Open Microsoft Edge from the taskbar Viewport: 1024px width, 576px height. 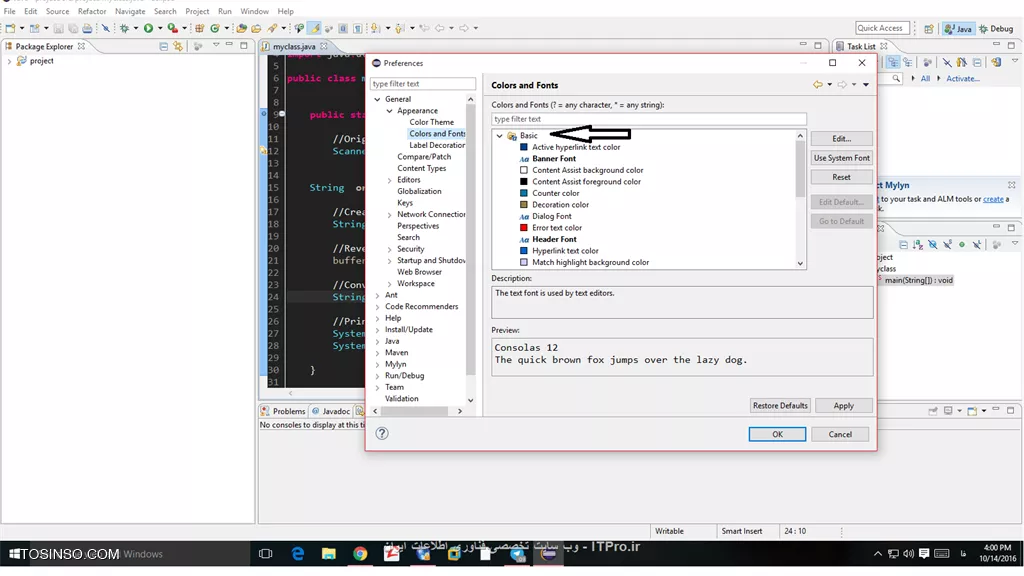coord(297,554)
